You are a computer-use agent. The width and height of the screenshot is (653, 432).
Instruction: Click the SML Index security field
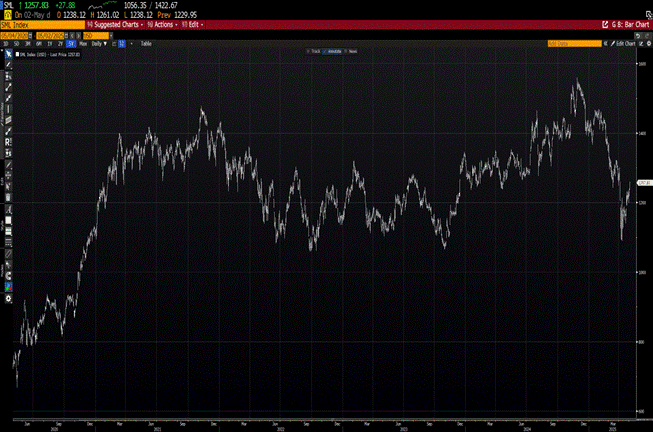42,25
